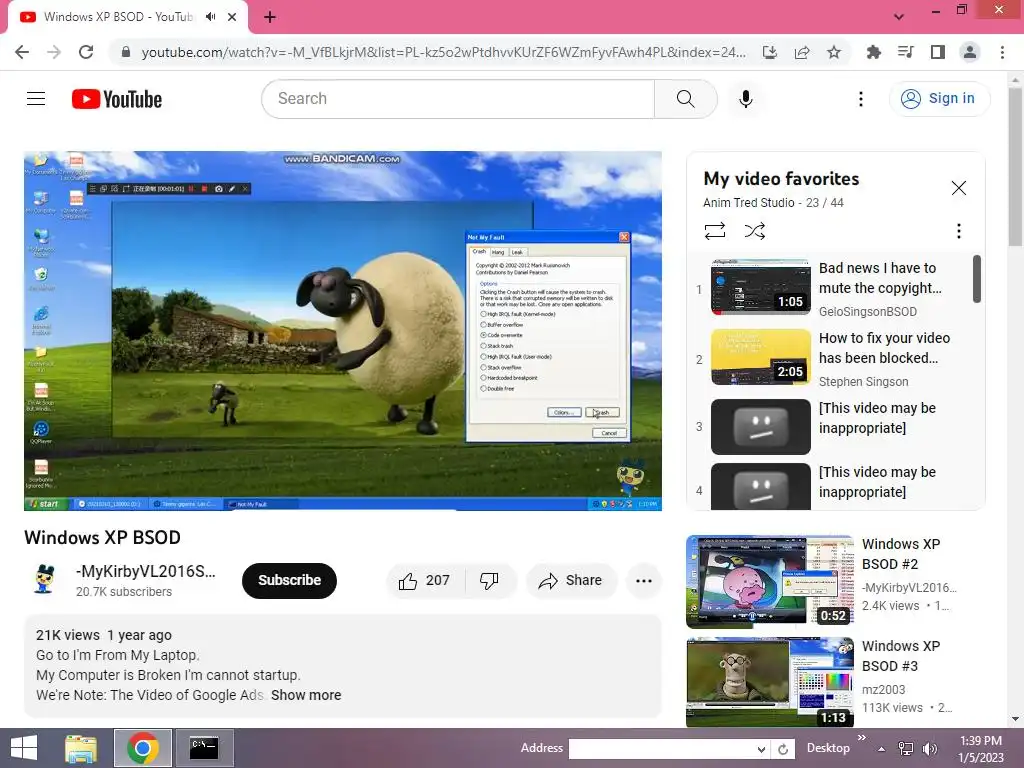Expand Desktop toolbar chevron on taskbar
This screenshot has width=1024, height=768.
click(x=861, y=738)
